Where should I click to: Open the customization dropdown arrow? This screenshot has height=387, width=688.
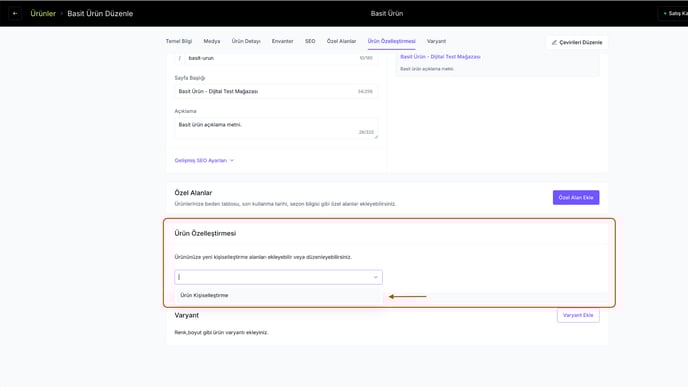[x=375, y=277]
